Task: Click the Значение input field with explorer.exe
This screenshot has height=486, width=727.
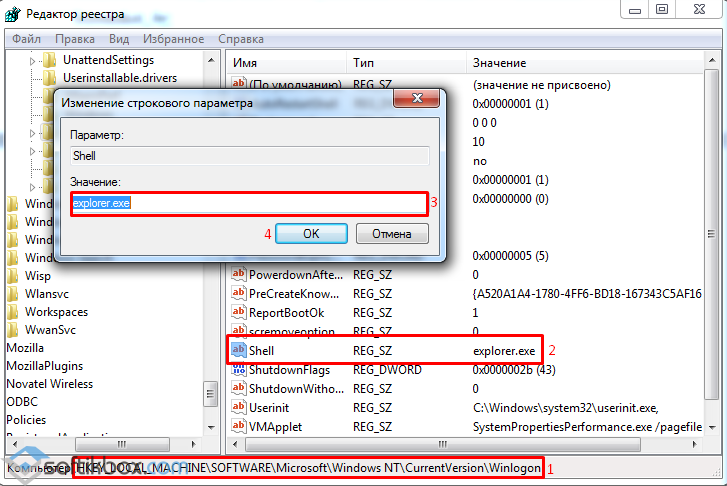Action: [x=248, y=202]
